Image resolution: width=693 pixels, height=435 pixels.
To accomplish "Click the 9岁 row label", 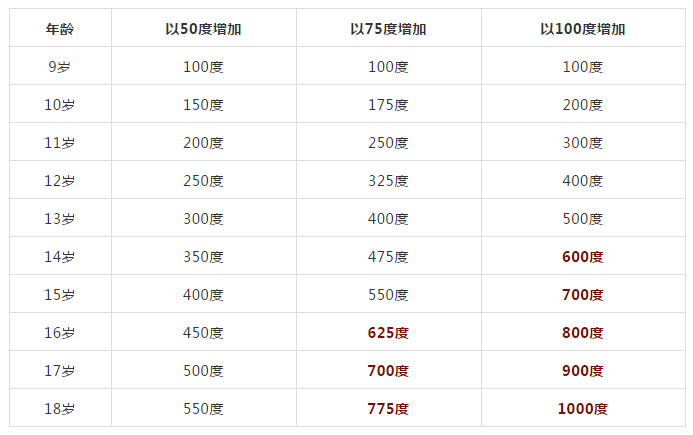I will [x=60, y=67].
